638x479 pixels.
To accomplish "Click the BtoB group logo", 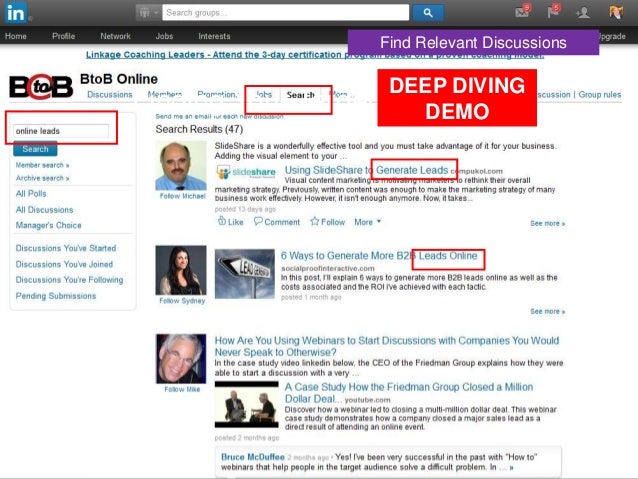I will pos(41,87).
